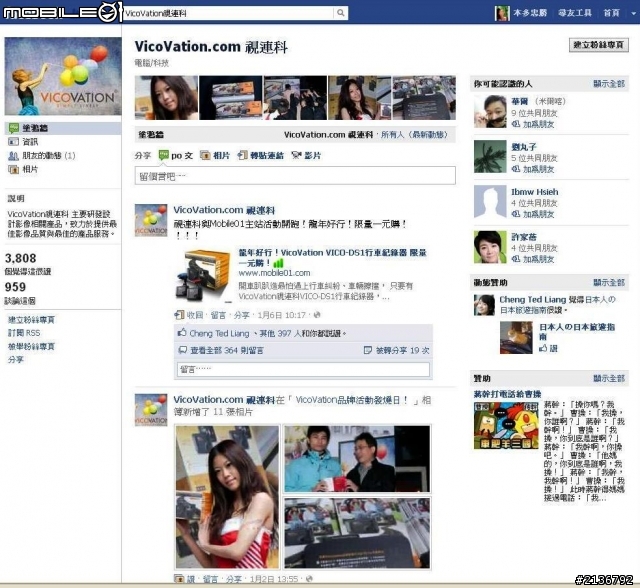Image resolution: width=640 pixels, height=588 pixels.
Task: Click the www.mobile01.com link
Action: click(x=274, y=273)
